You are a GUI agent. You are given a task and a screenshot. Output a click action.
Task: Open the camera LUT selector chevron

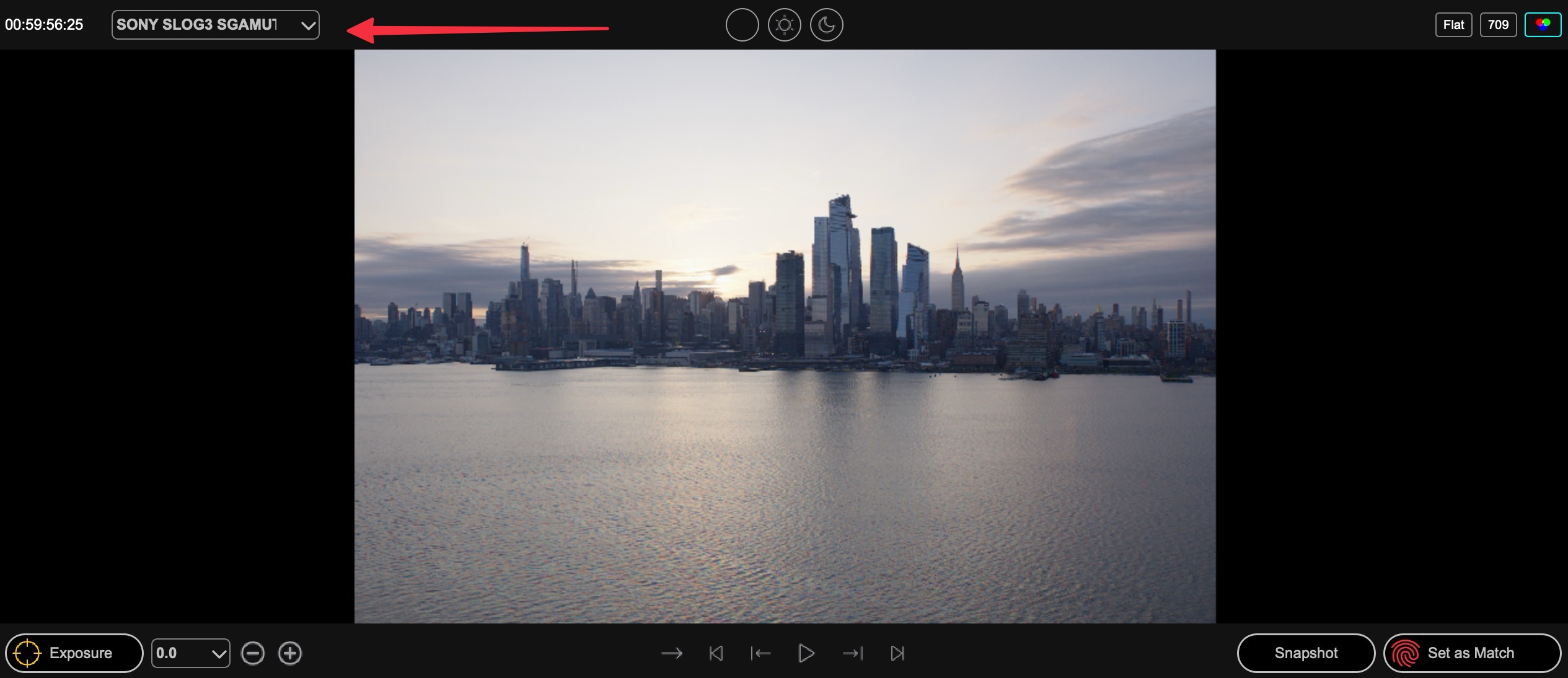(307, 25)
